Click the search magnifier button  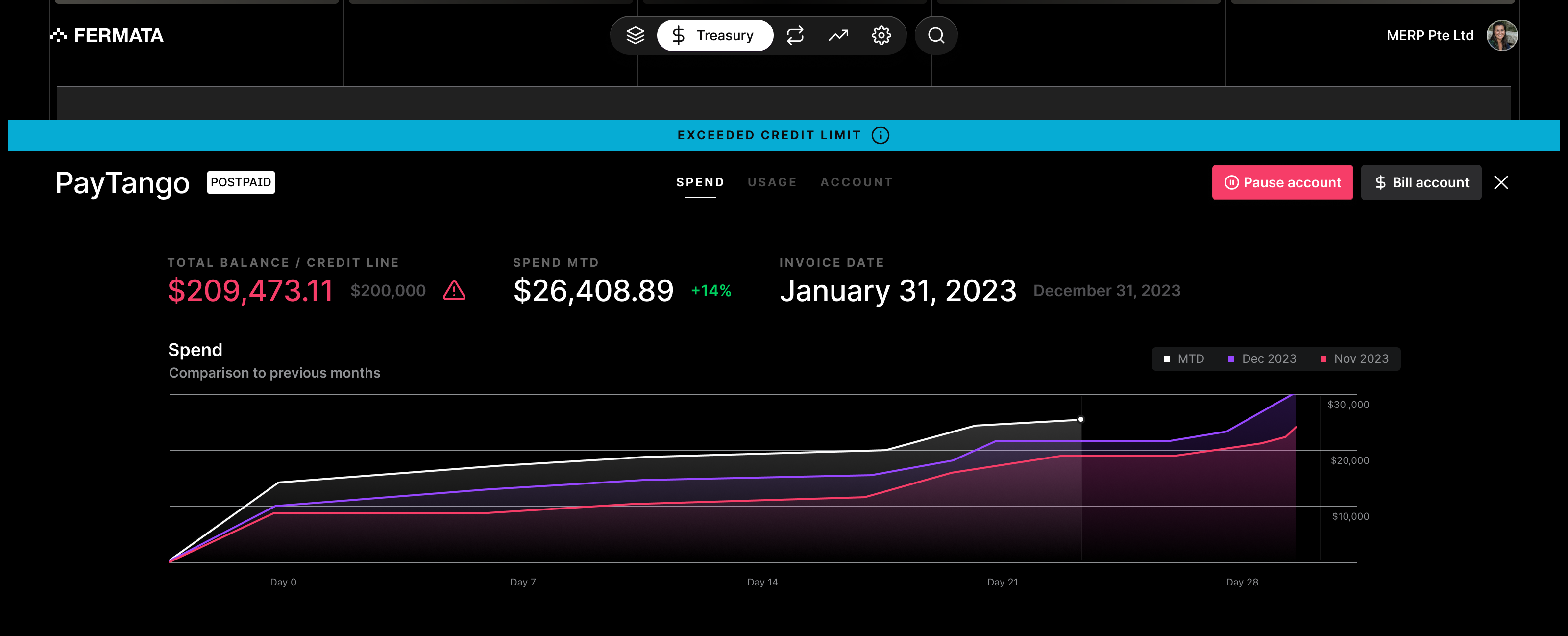point(936,35)
